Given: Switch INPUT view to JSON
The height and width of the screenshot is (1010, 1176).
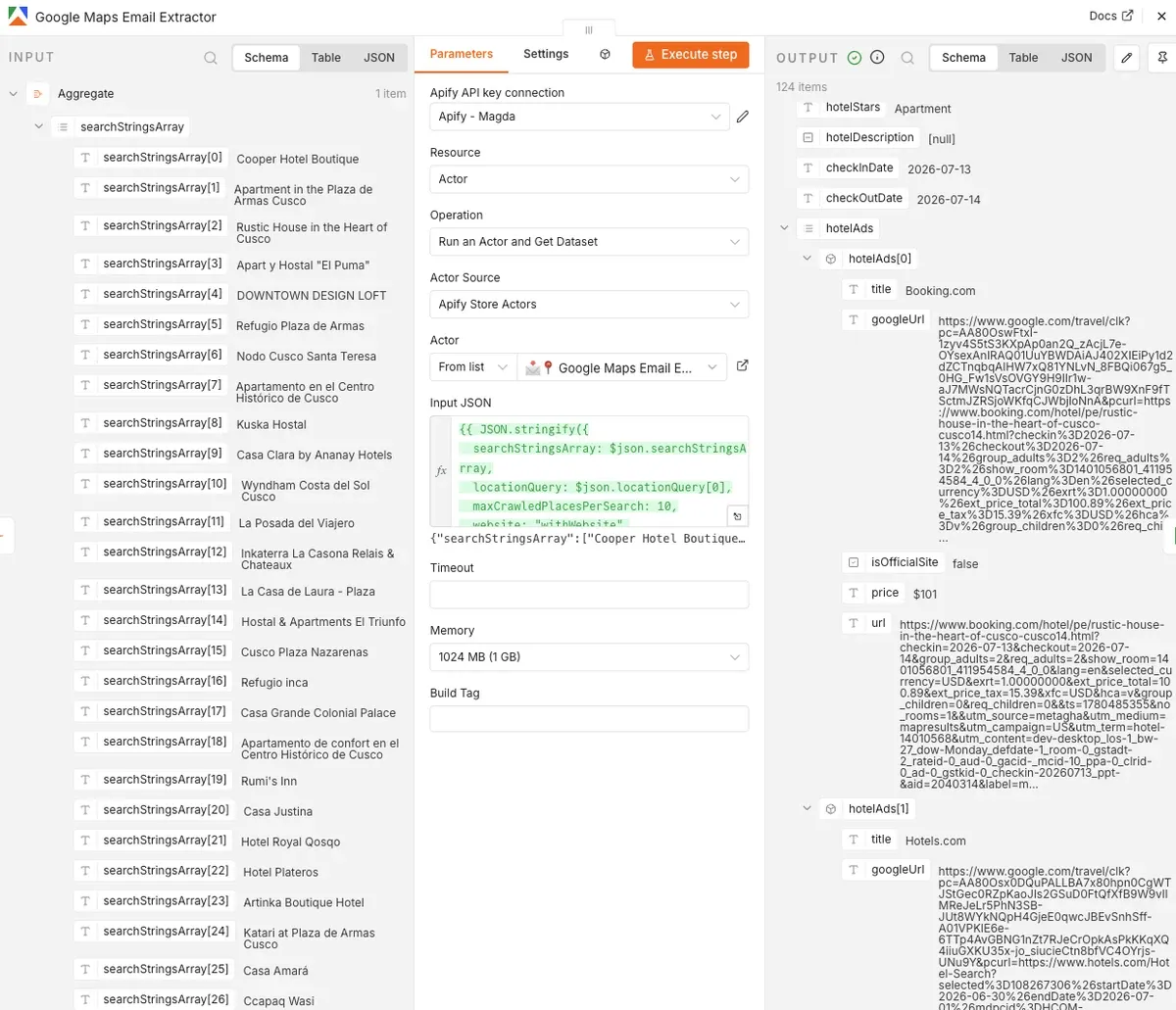Looking at the screenshot, I should [379, 58].
